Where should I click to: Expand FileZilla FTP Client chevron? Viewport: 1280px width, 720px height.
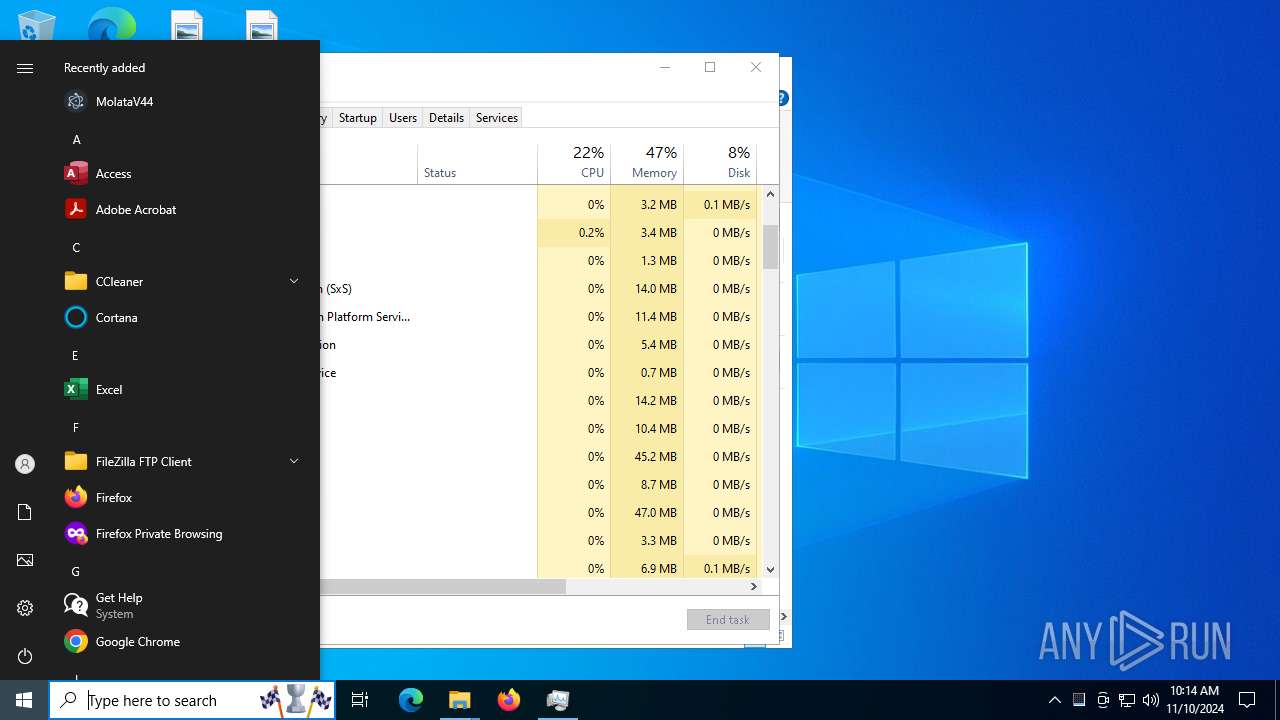click(294, 461)
